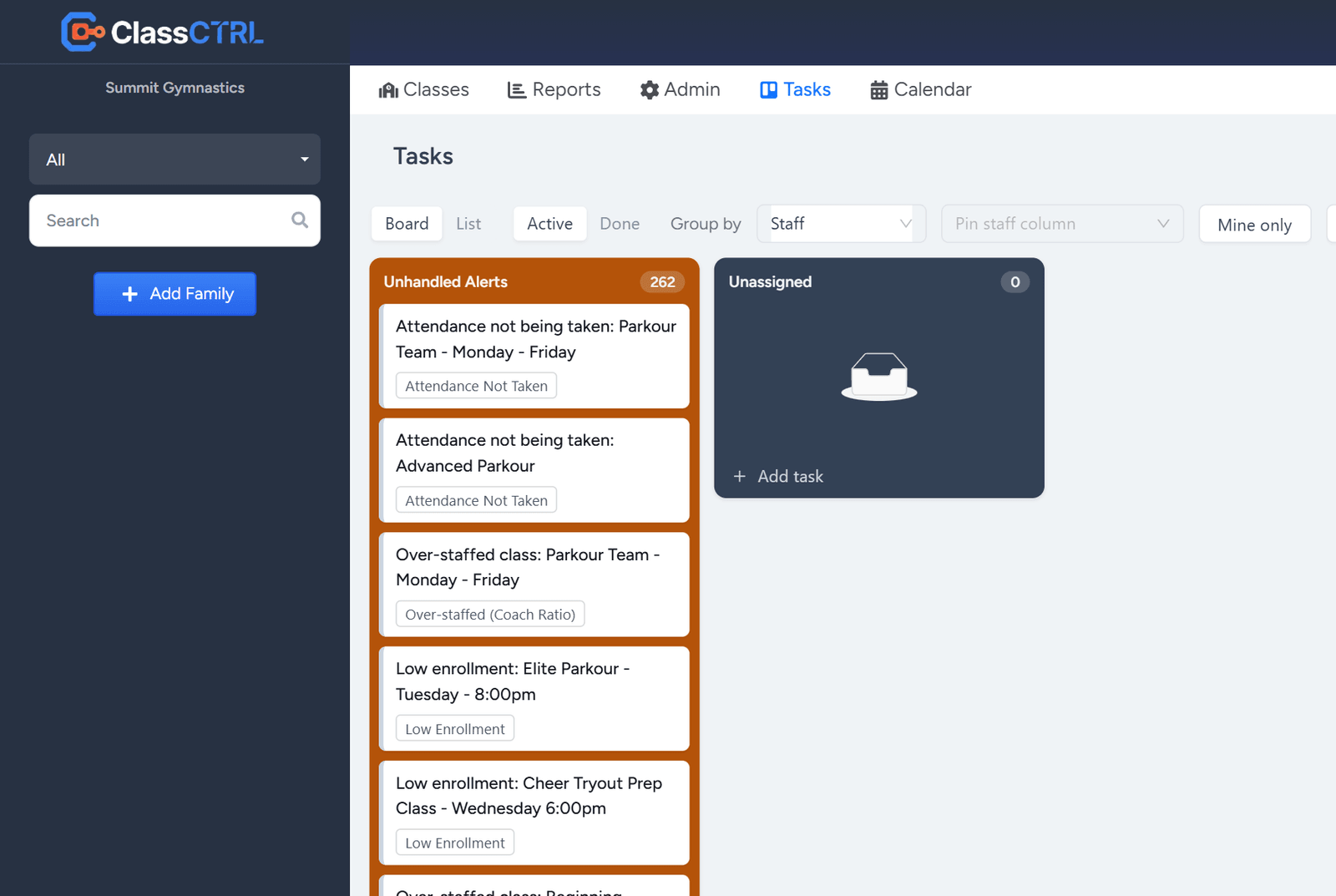Click the Add Family button

coord(175,294)
